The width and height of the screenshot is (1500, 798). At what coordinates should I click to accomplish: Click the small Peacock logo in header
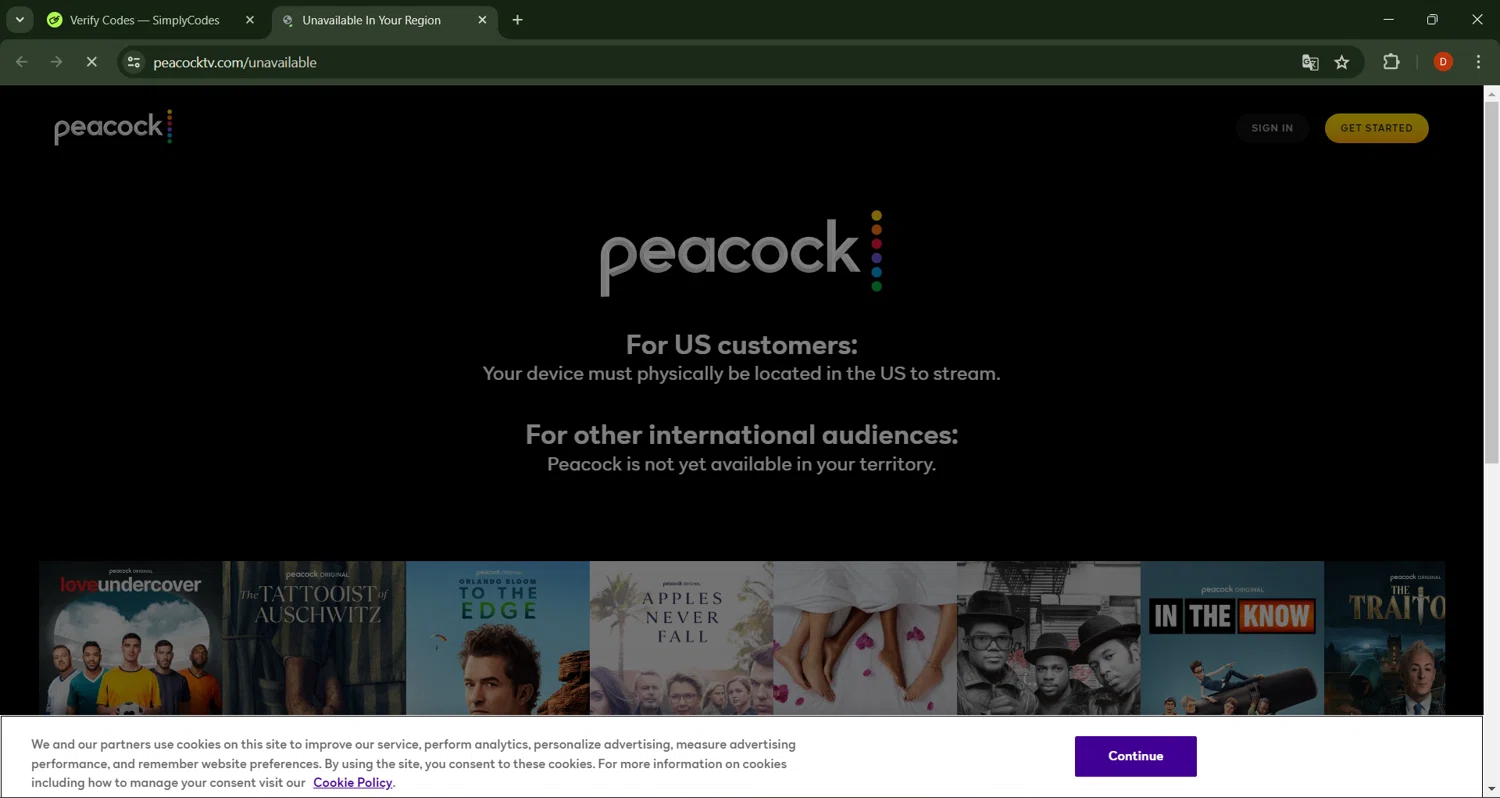click(x=113, y=127)
